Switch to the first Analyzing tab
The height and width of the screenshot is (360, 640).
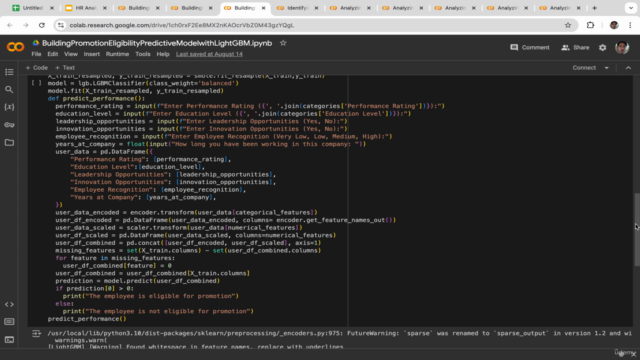[349, 8]
